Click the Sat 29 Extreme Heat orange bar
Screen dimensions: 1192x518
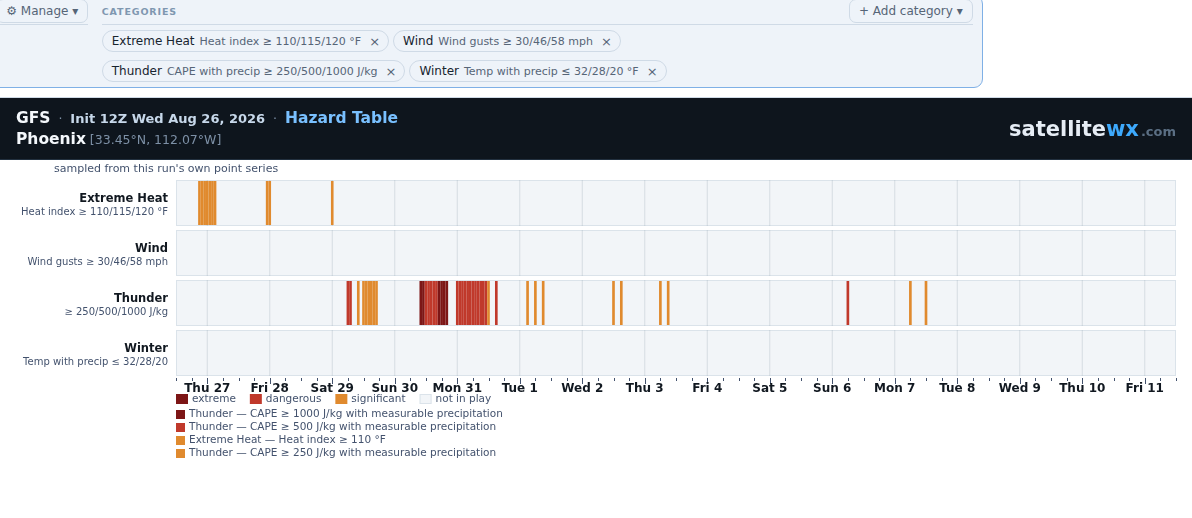point(332,203)
